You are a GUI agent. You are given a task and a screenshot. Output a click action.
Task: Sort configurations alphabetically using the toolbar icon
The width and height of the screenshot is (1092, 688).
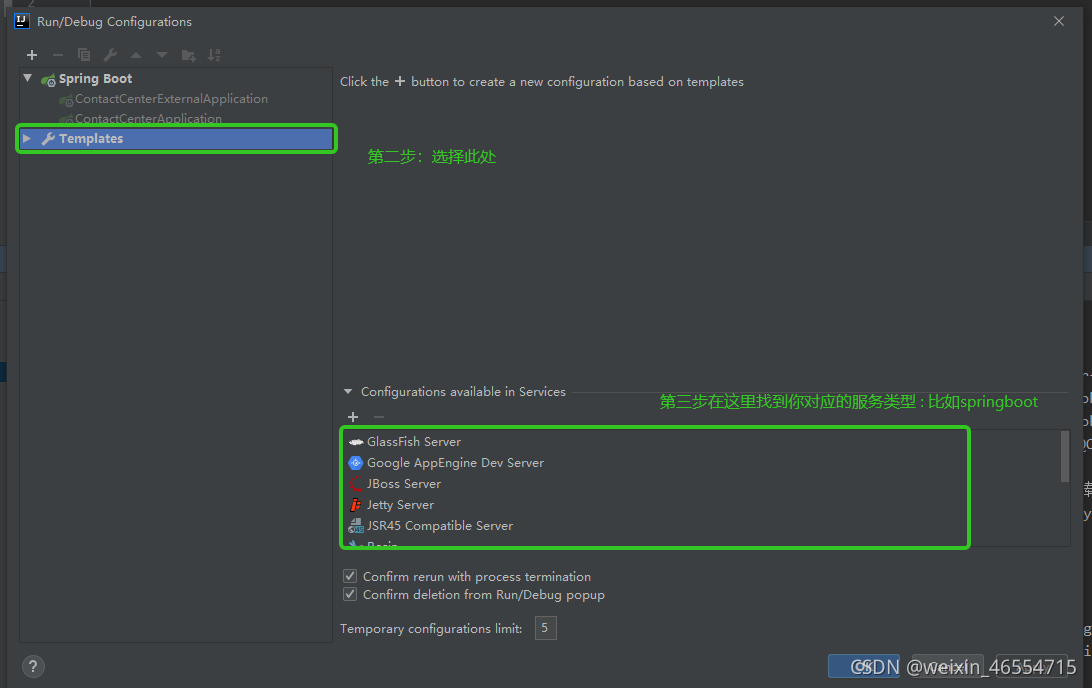[214, 55]
